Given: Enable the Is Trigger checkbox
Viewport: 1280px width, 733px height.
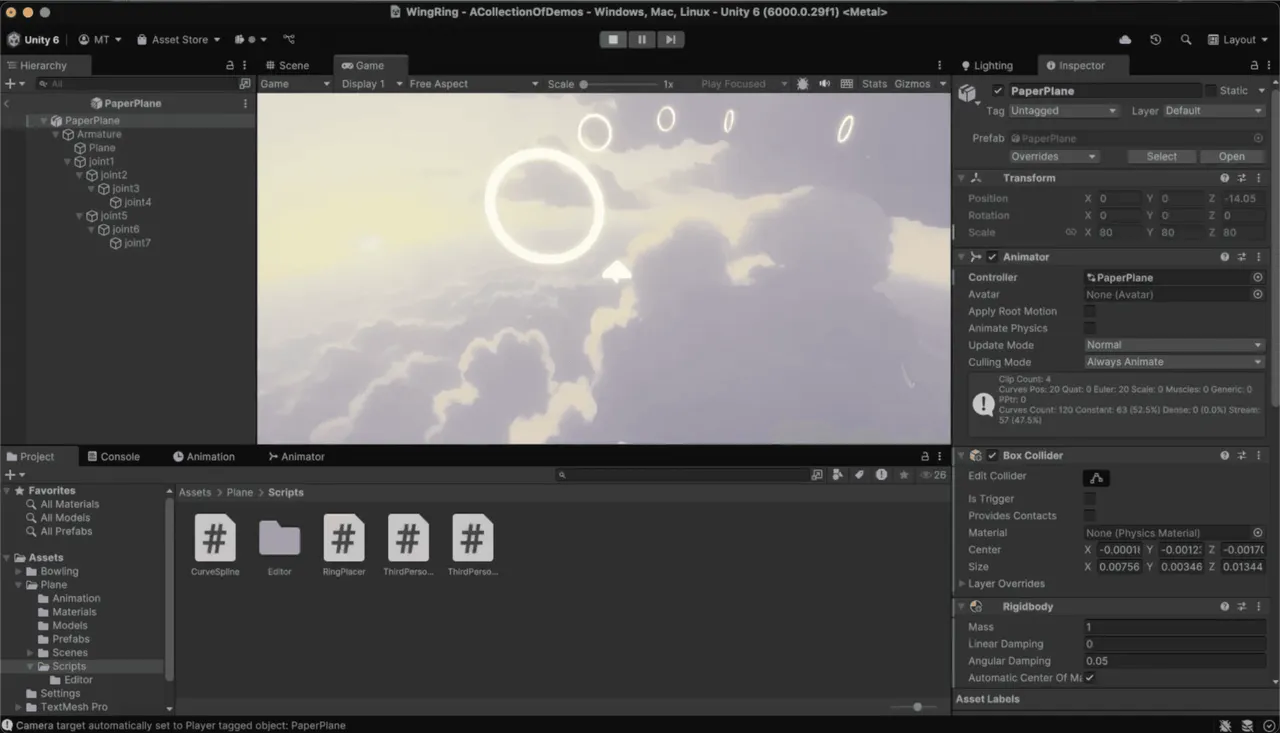Looking at the screenshot, I should [1090, 498].
